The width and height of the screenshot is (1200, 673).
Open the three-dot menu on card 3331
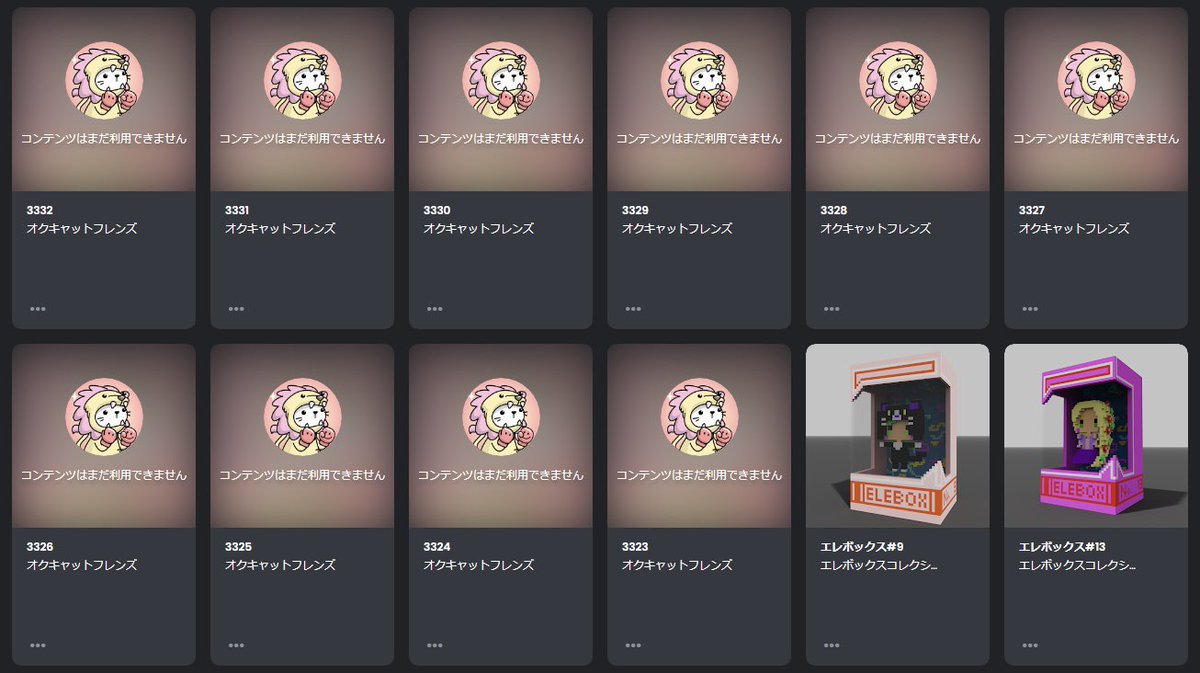tap(236, 309)
